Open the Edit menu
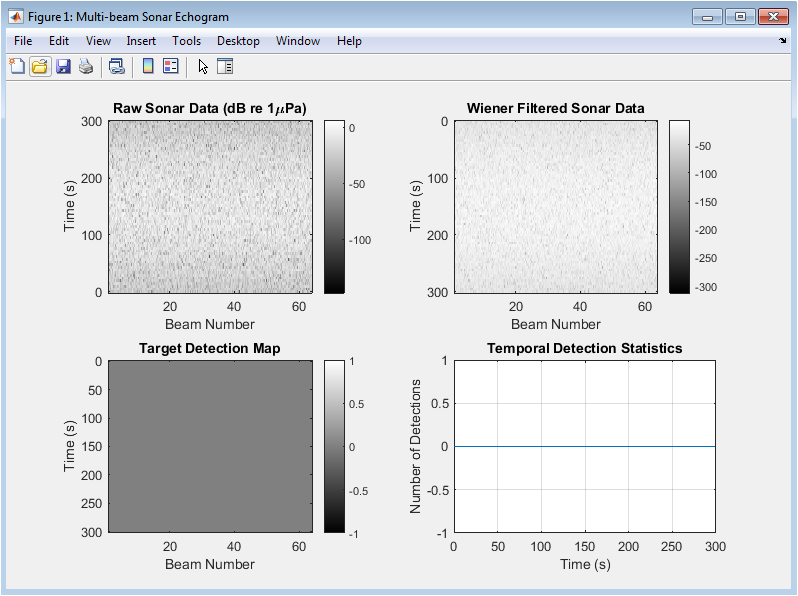 click(59, 41)
